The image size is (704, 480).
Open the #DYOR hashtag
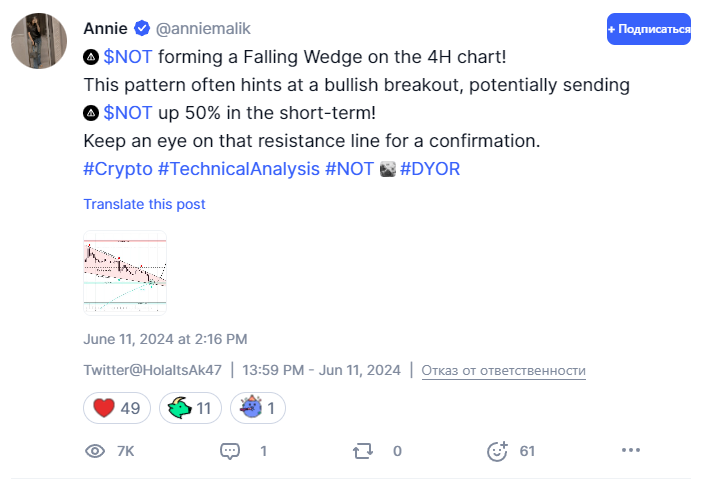coord(430,169)
